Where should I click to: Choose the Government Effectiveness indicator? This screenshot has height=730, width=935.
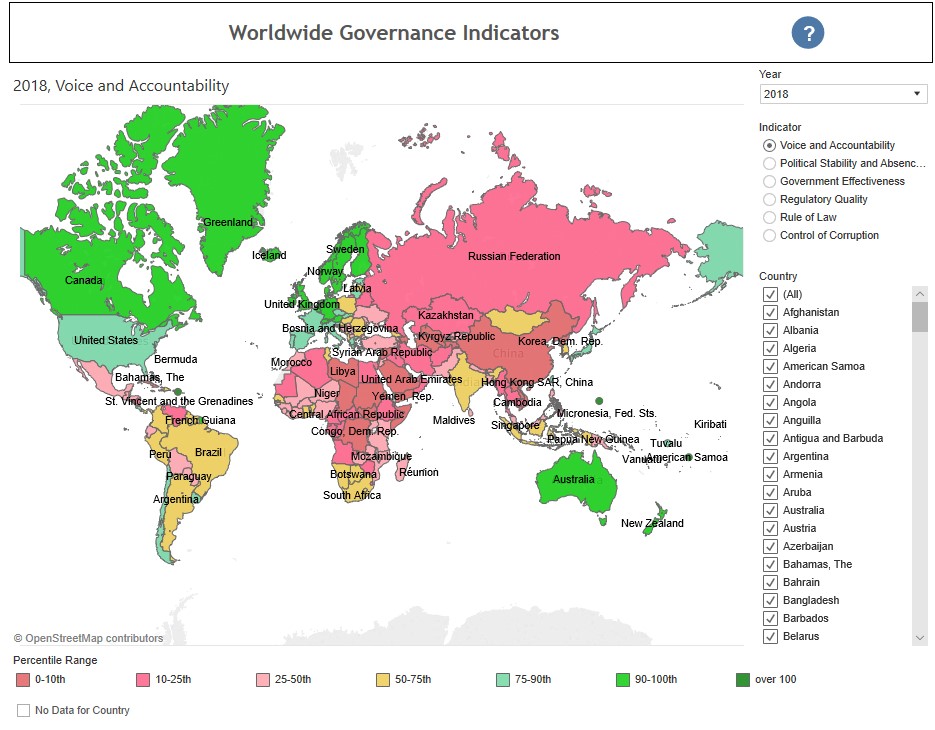[769, 181]
